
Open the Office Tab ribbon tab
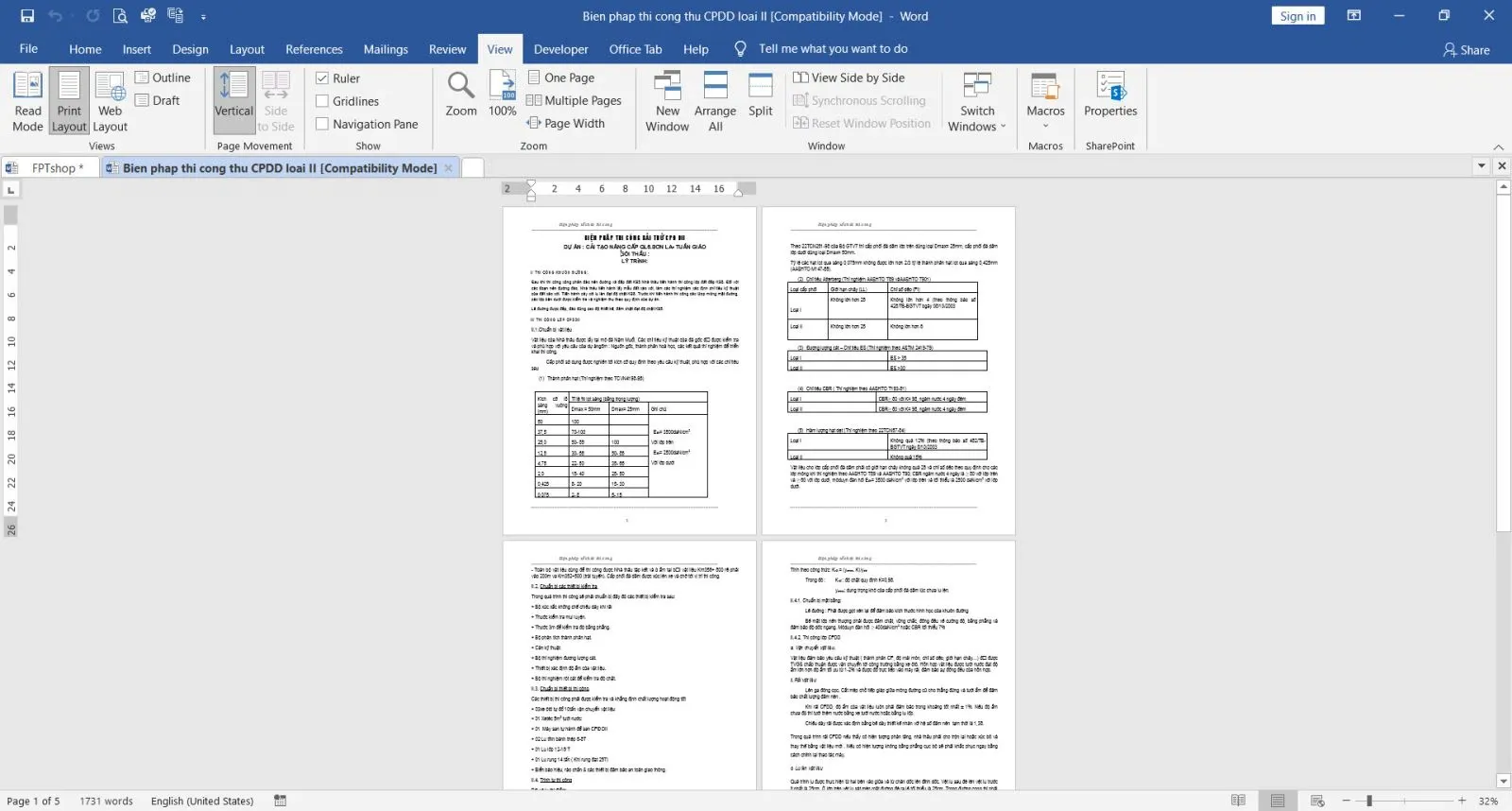pos(635,49)
